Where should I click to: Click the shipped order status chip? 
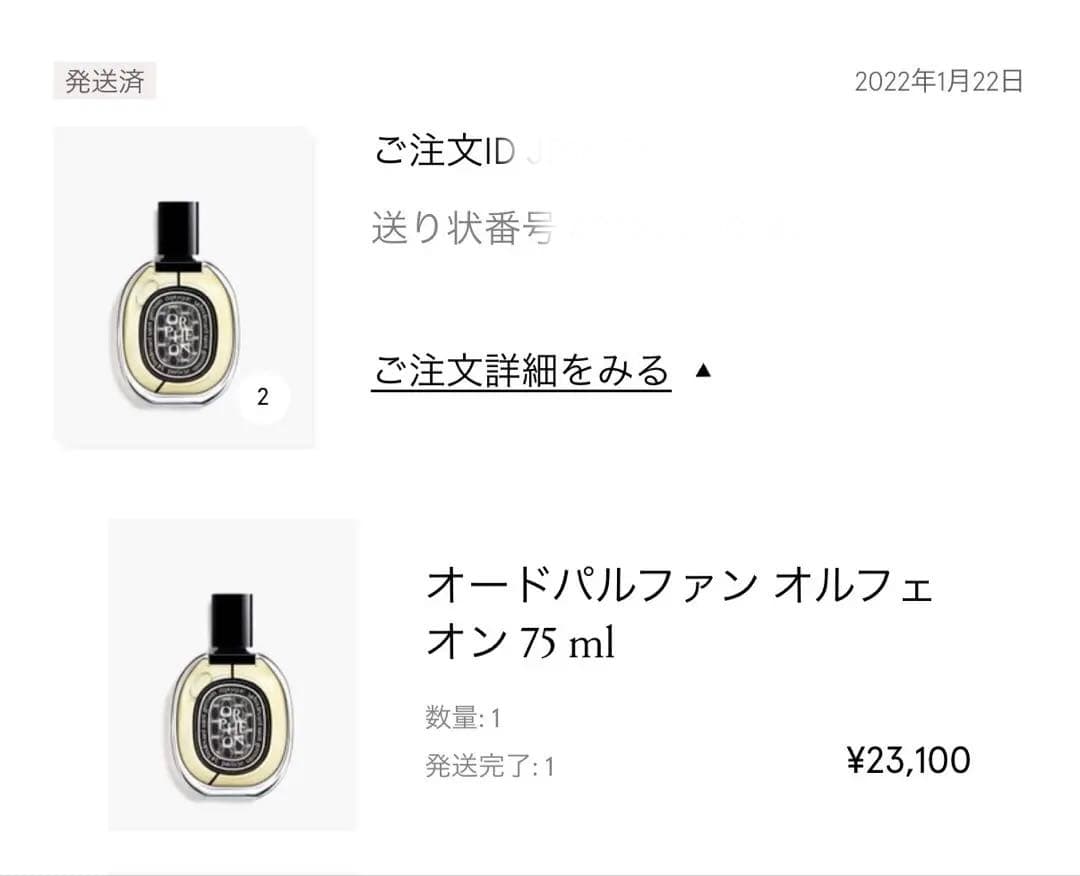[105, 82]
